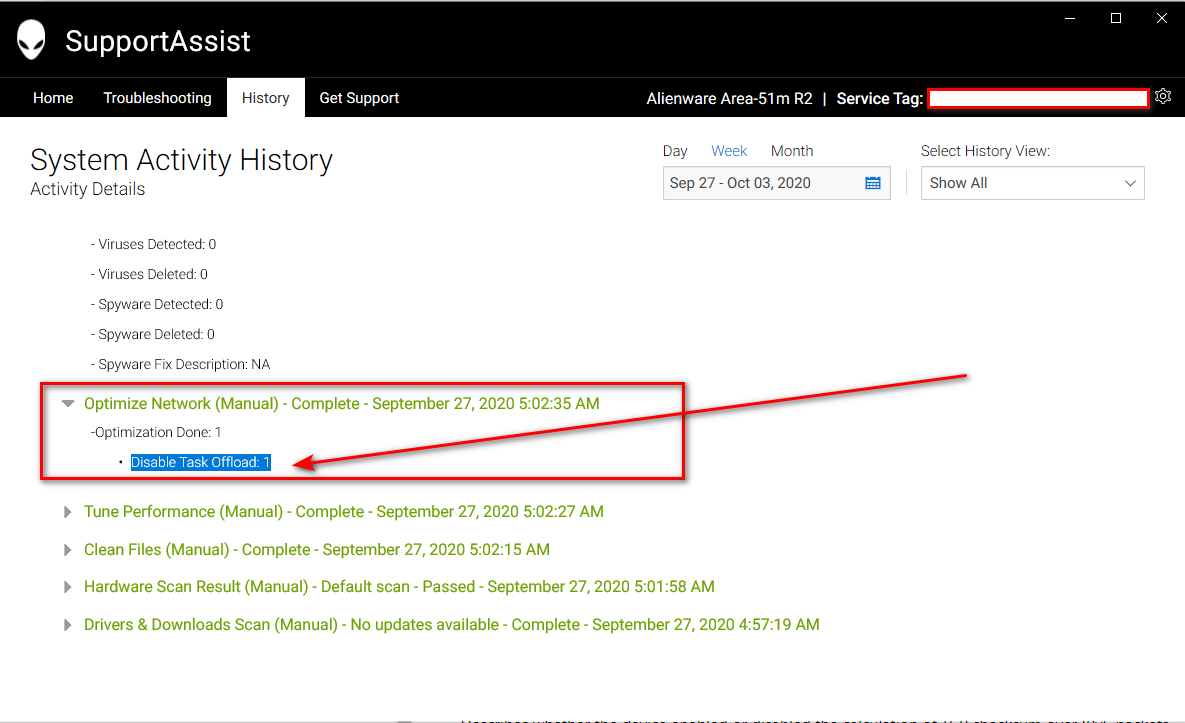
Task: Select the Week history range
Action: 729,151
